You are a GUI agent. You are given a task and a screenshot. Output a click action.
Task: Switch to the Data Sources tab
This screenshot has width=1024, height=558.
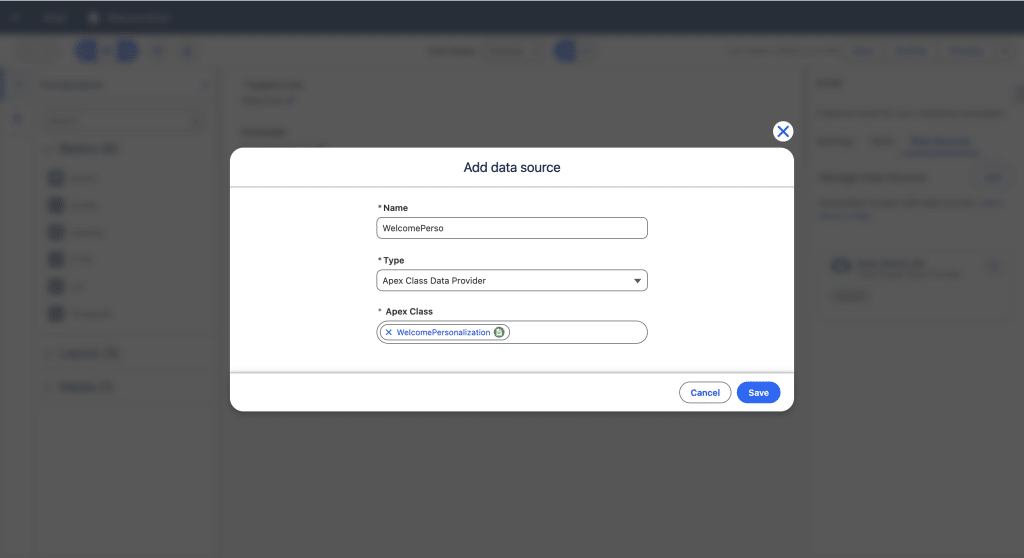(x=938, y=142)
